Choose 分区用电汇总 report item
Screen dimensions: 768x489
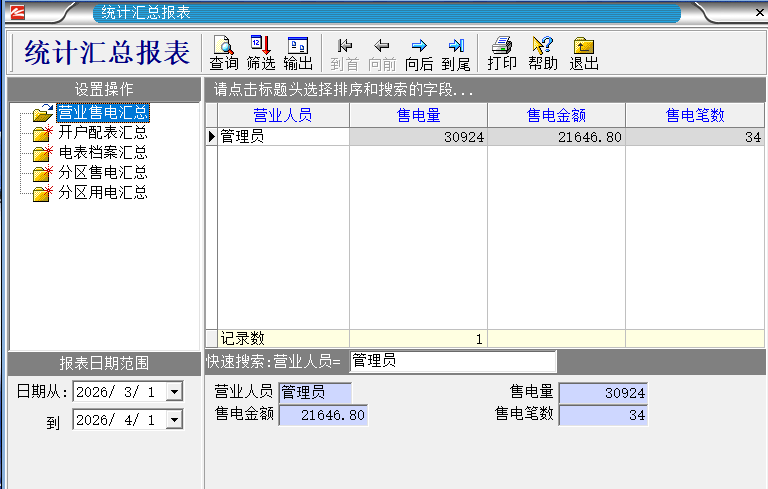pyautogui.click(x=103, y=193)
